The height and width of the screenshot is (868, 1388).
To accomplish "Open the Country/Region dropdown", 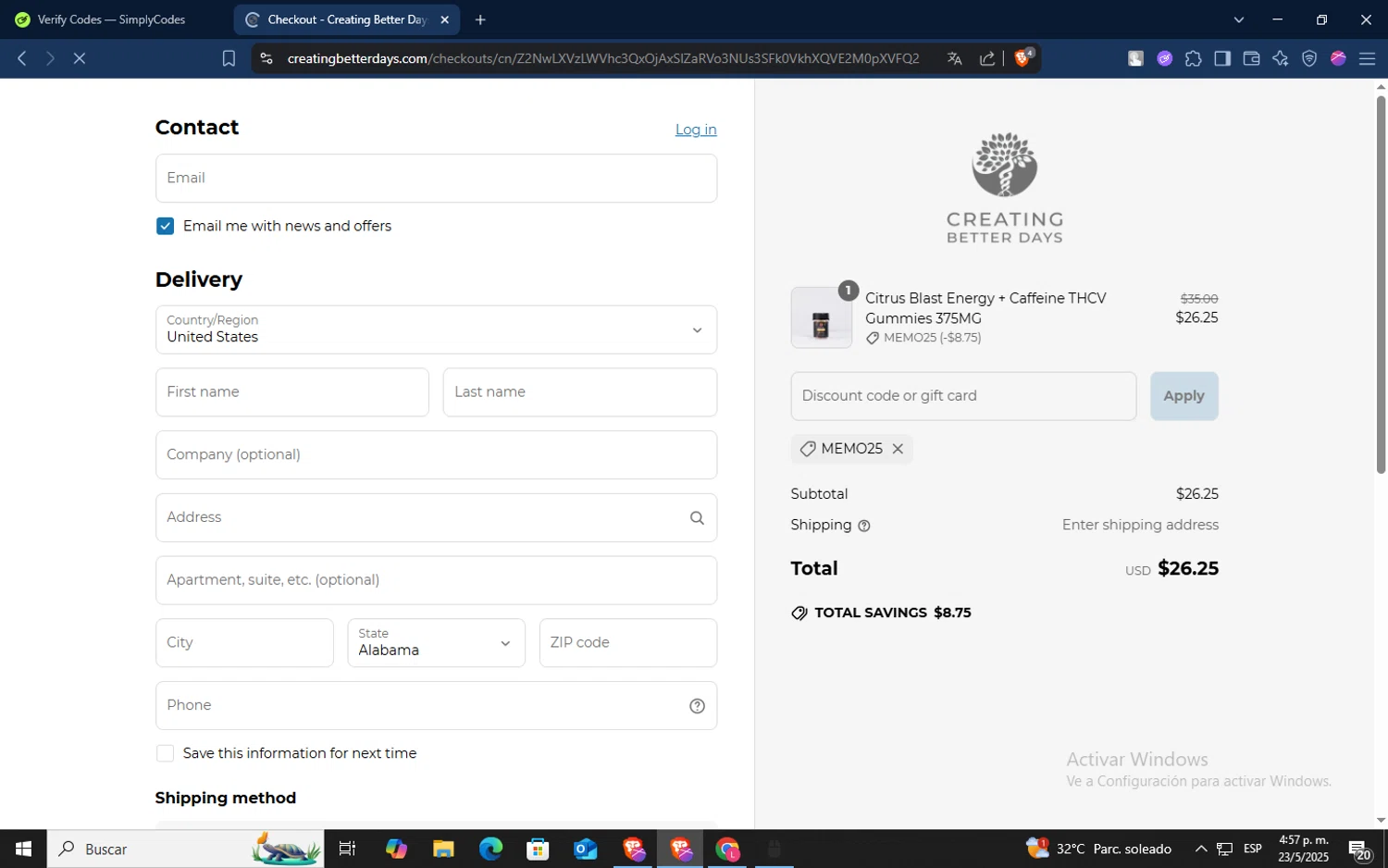I will (x=436, y=329).
